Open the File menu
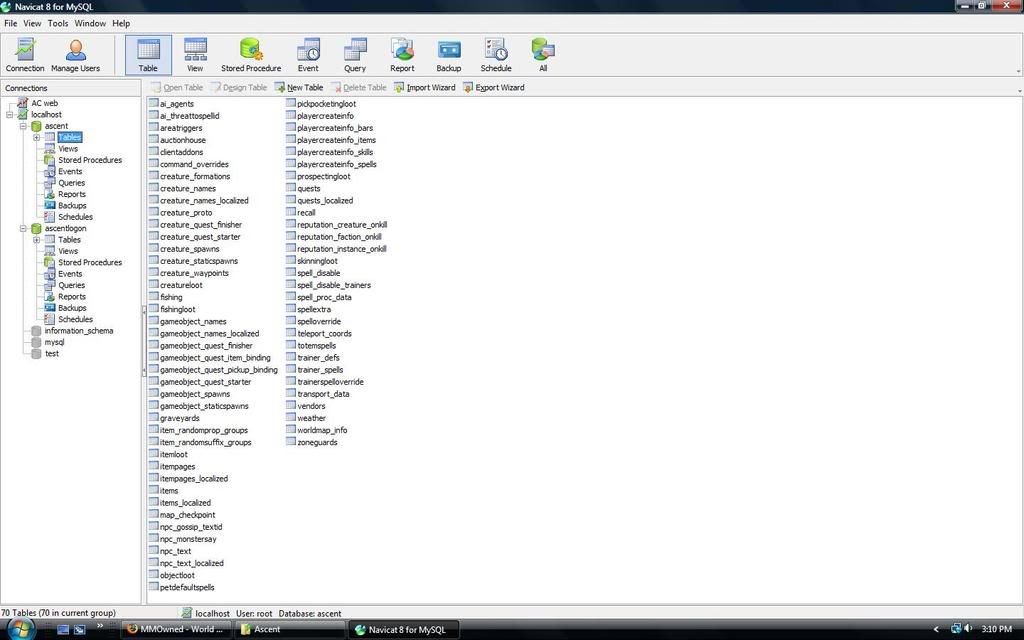Screen dimensions: 1024x640 coord(10,24)
